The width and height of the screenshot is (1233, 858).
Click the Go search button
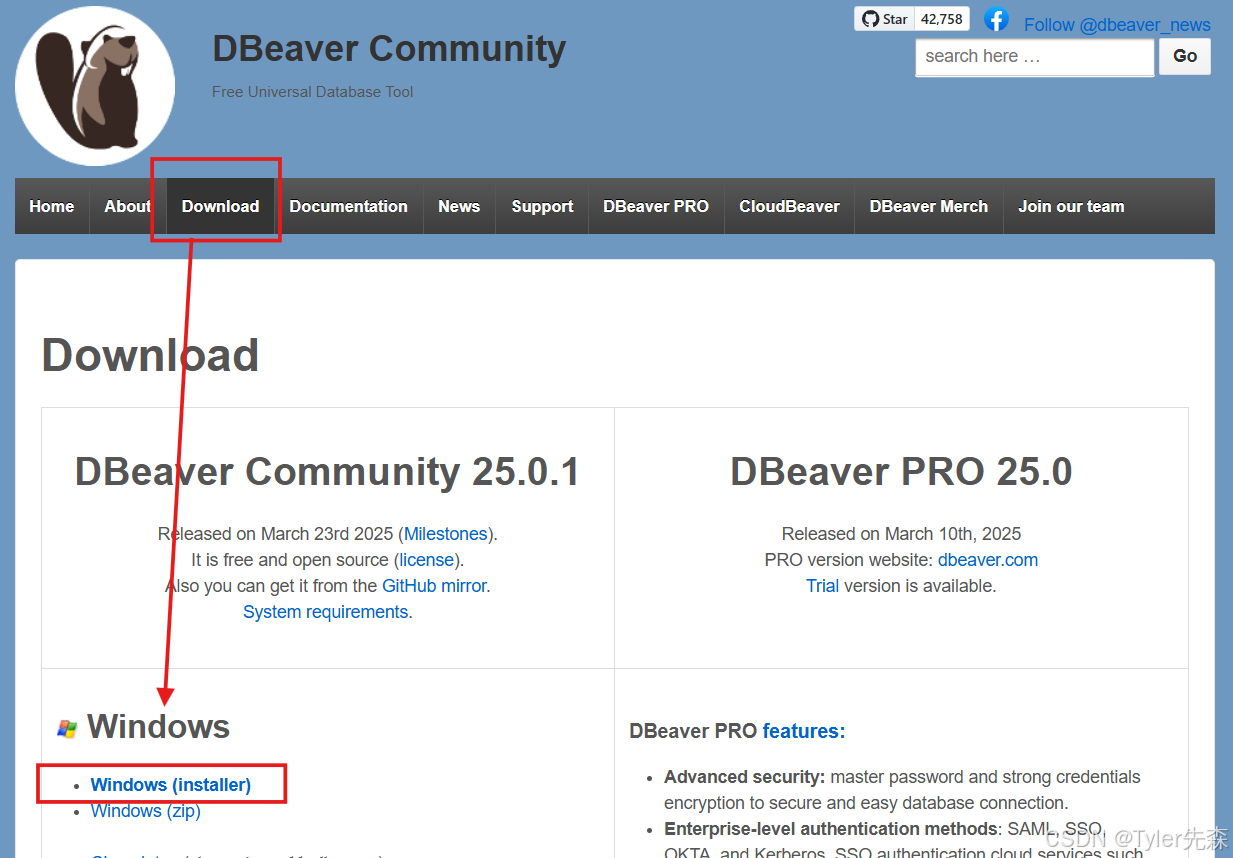[1185, 57]
